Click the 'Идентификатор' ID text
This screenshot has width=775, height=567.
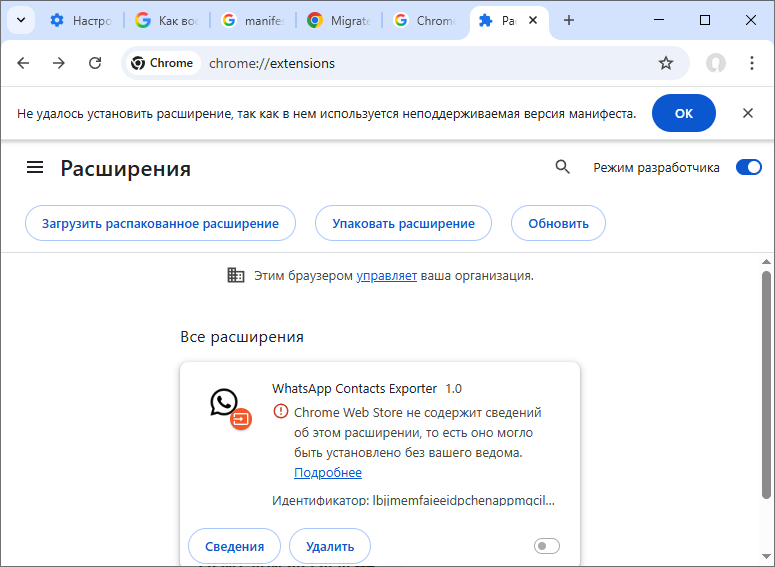(413, 500)
